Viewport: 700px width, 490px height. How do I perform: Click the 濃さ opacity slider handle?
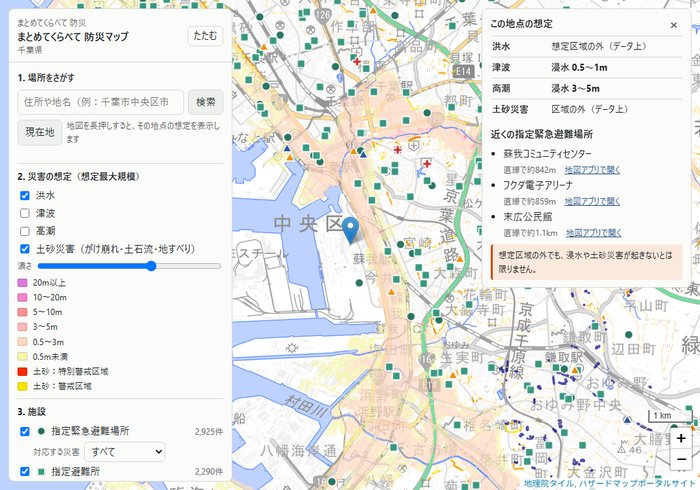tap(151, 266)
